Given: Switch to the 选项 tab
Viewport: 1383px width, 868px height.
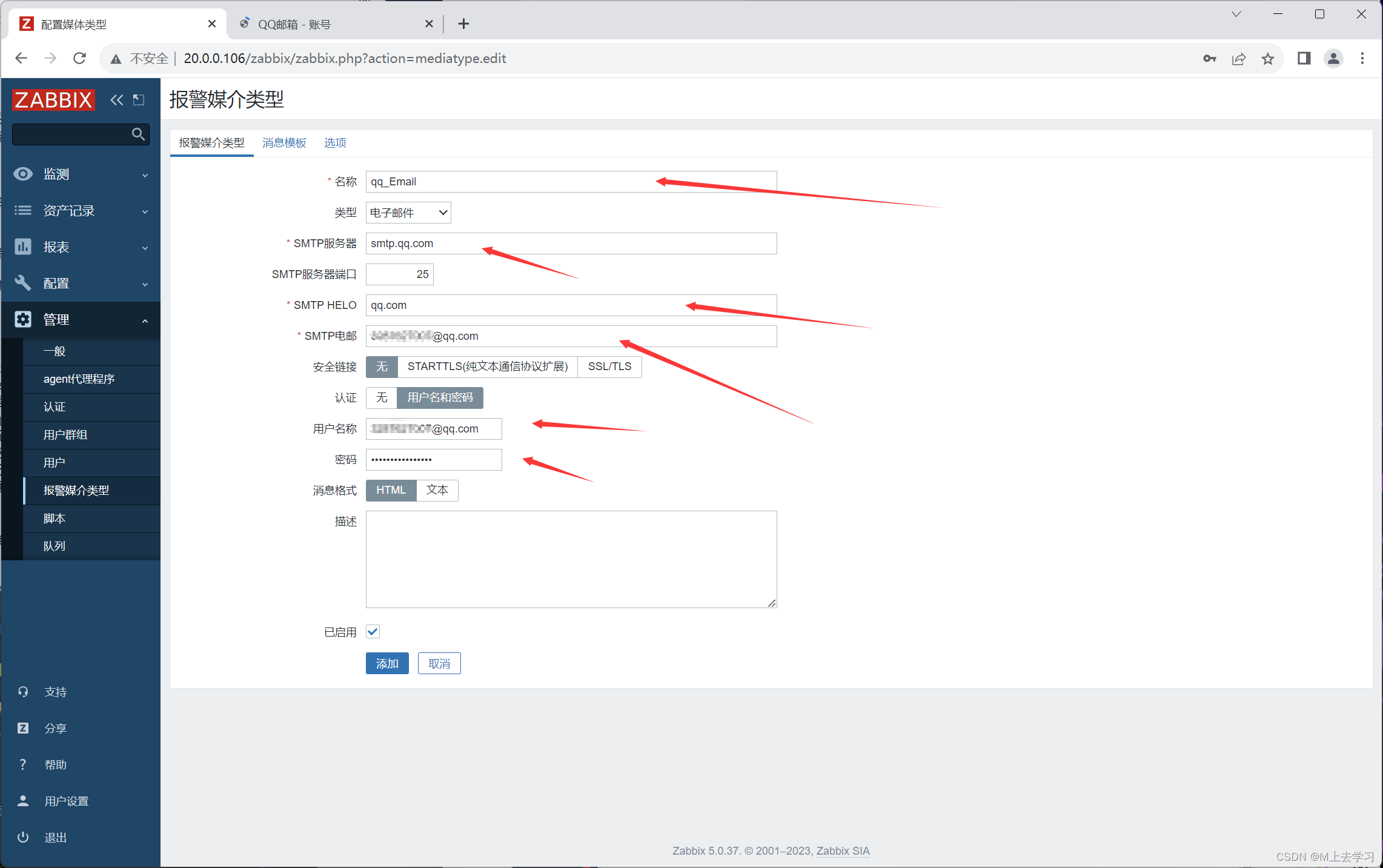Looking at the screenshot, I should [x=335, y=143].
